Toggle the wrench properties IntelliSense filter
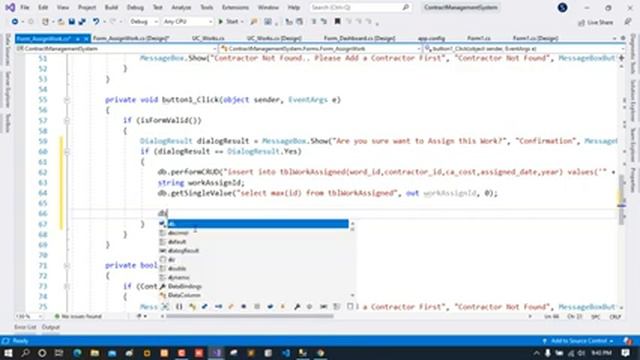Screen dimensions: 640x360 (x=297, y=307)
